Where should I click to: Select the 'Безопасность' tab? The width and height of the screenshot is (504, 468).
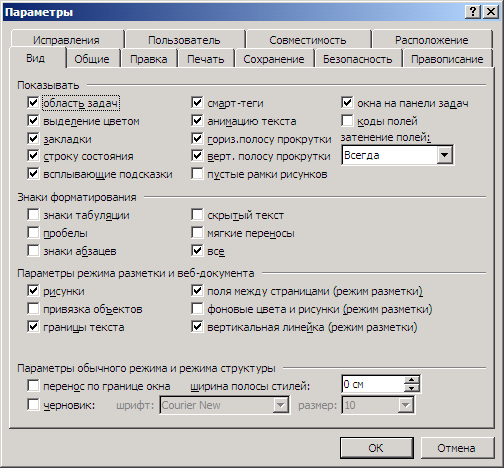[x=357, y=59]
